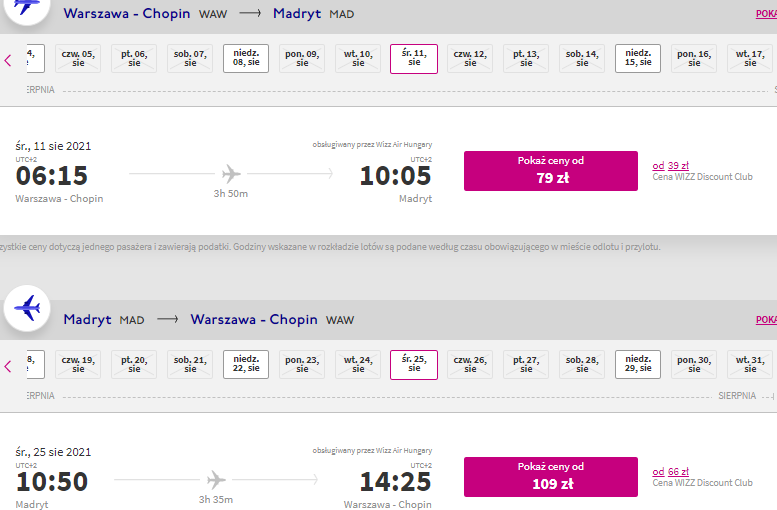
Task: Show prices from 79 zł button
Action: (x=551, y=170)
